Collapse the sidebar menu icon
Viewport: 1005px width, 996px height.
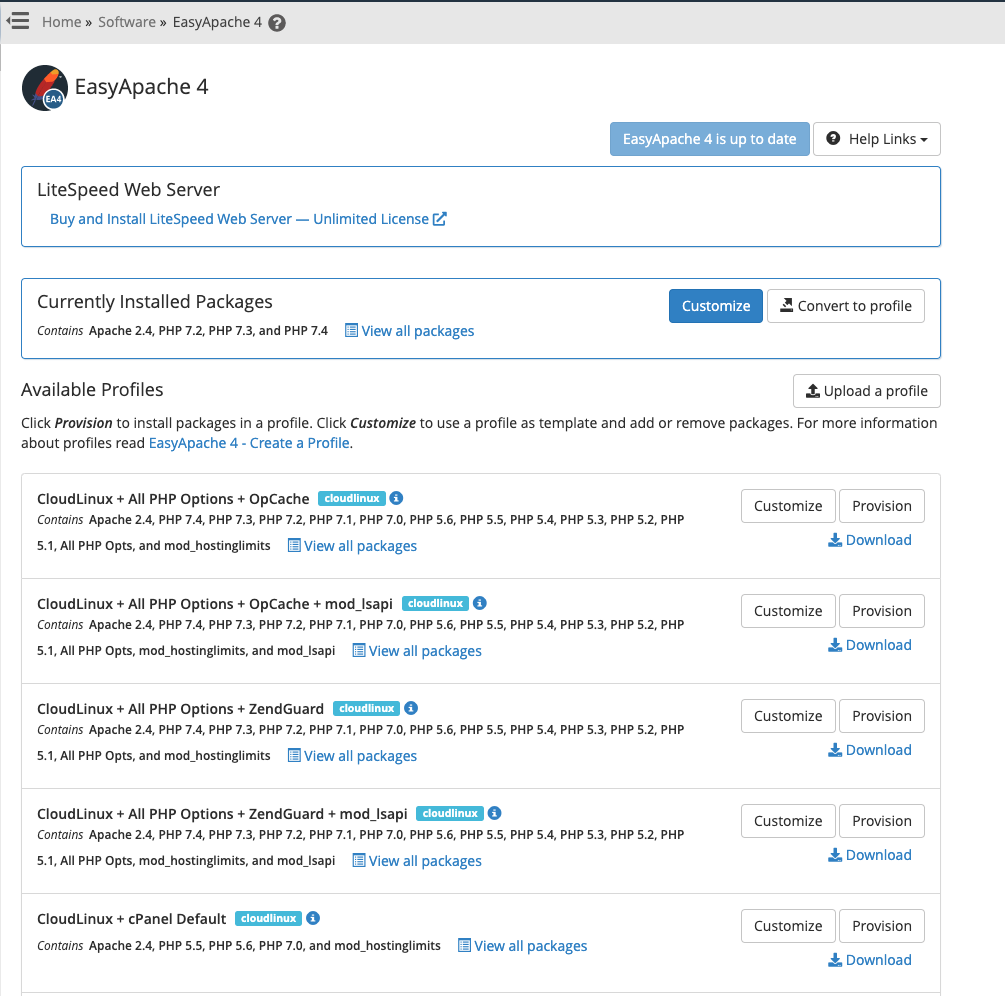point(18,21)
